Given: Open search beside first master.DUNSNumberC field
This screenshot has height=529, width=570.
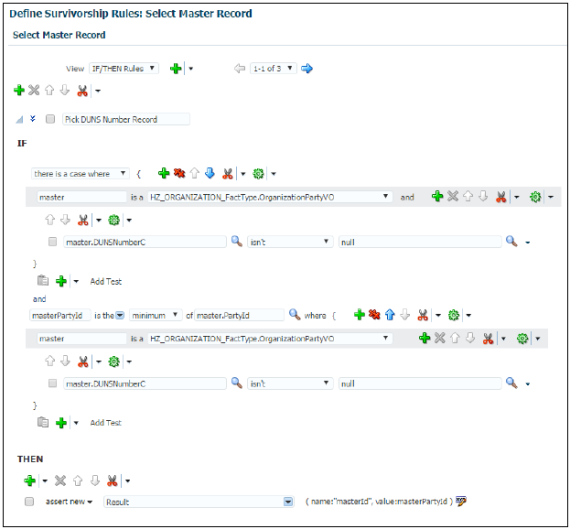Looking at the screenshot, I should pos(237,241).
